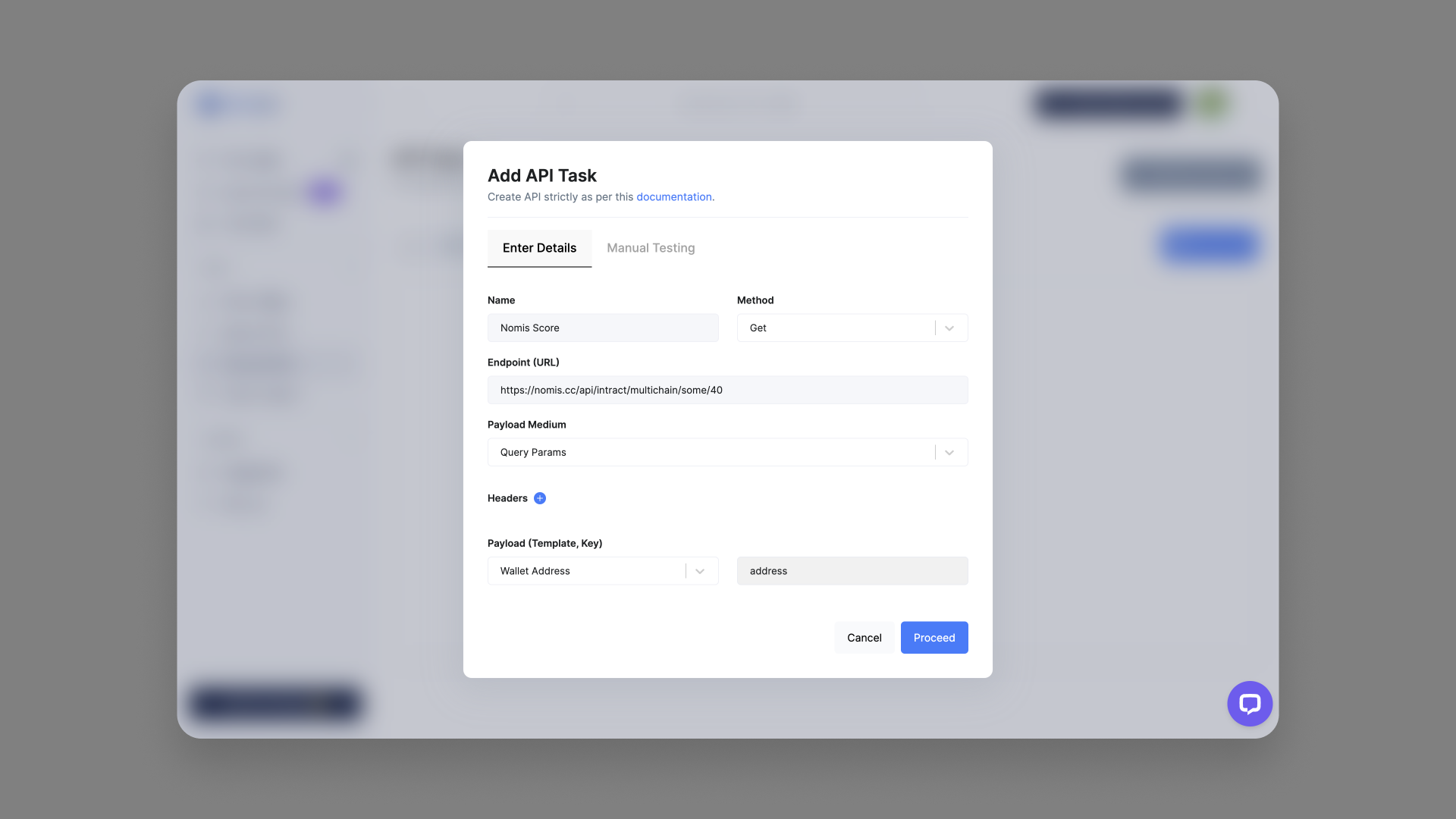Switch to the Manual Testing tab
1456x819 pixels.
[650, 247]
